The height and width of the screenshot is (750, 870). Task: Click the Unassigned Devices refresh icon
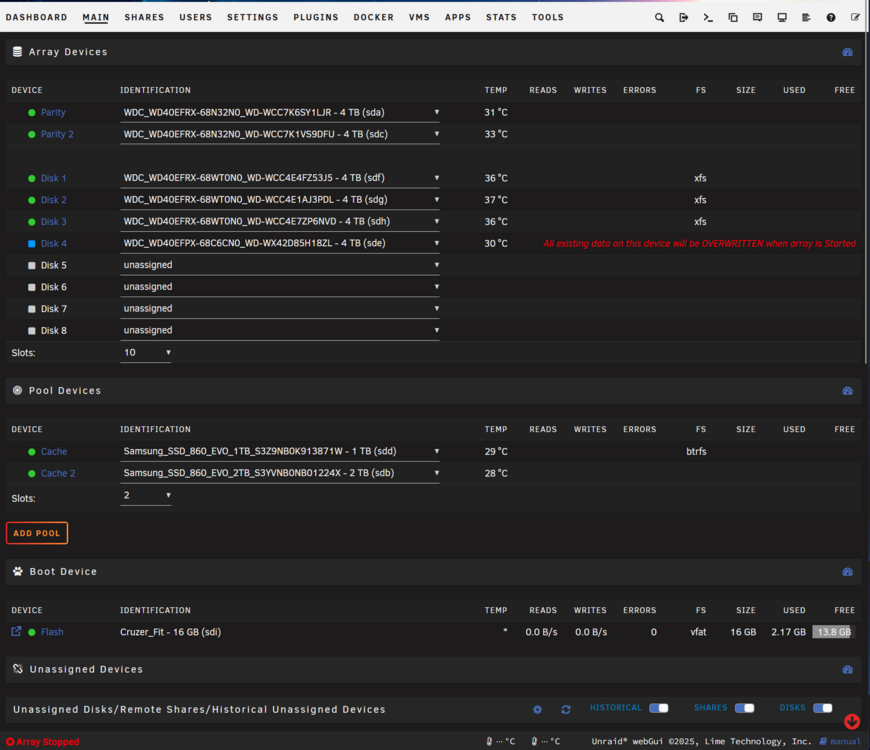[565, 709]
